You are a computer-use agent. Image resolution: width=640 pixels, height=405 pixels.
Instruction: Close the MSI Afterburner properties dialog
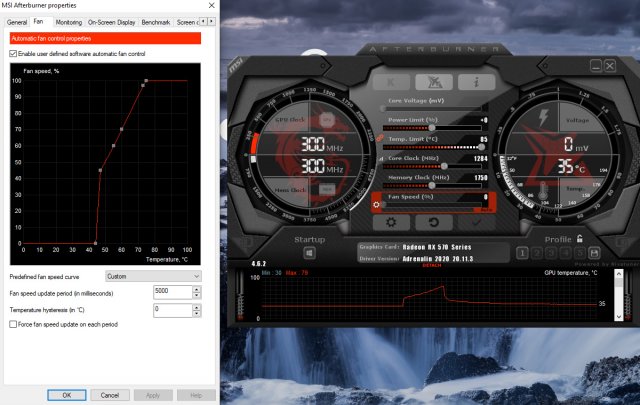[x=211, y=5]
